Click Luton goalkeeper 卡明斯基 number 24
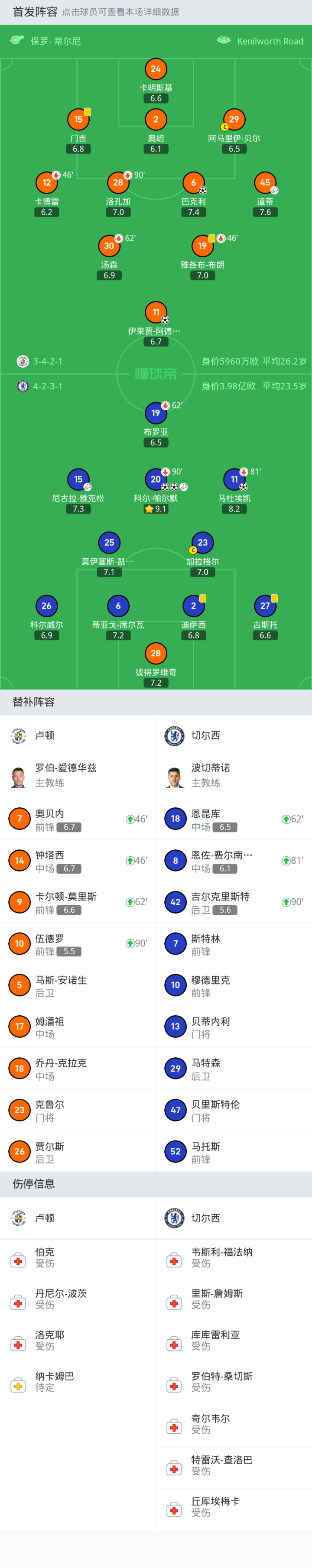Image resolution: width=312 pixels, height=1568 pixels. [x=156, y=69]
